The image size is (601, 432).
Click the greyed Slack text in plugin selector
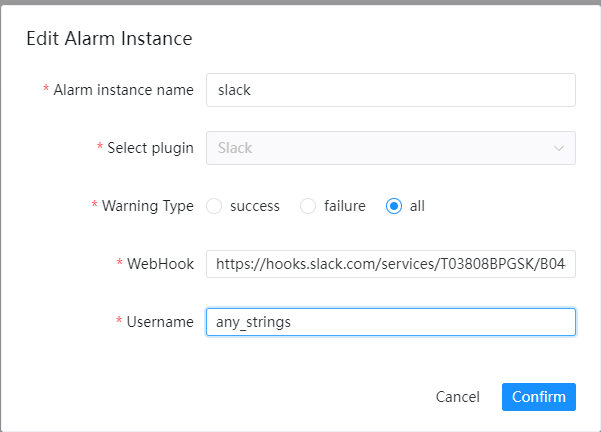click(x=235, y=148)
